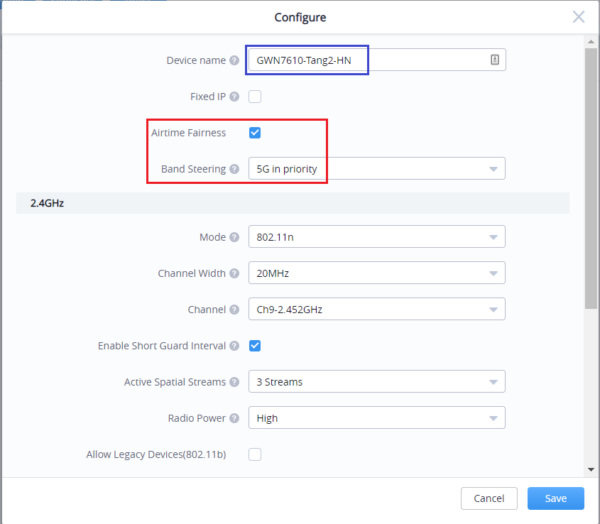
Task: Uncheck the Airtime Fairness checkbox
Action: (x=255, y=133)
